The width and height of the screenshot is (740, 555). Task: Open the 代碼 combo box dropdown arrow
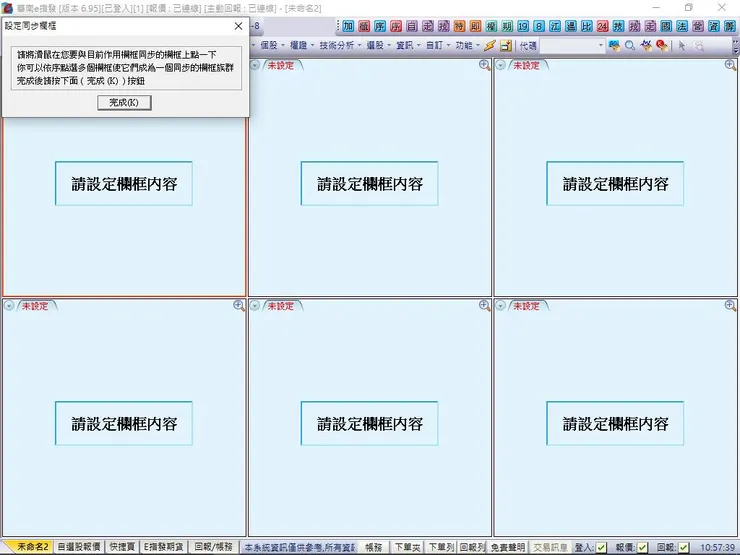600,46
